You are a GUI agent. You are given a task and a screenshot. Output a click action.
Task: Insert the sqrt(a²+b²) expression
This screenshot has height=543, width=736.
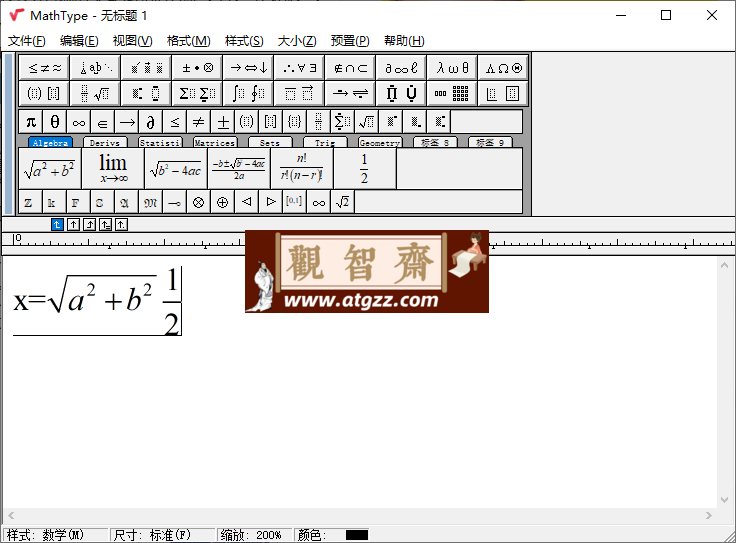50,169
